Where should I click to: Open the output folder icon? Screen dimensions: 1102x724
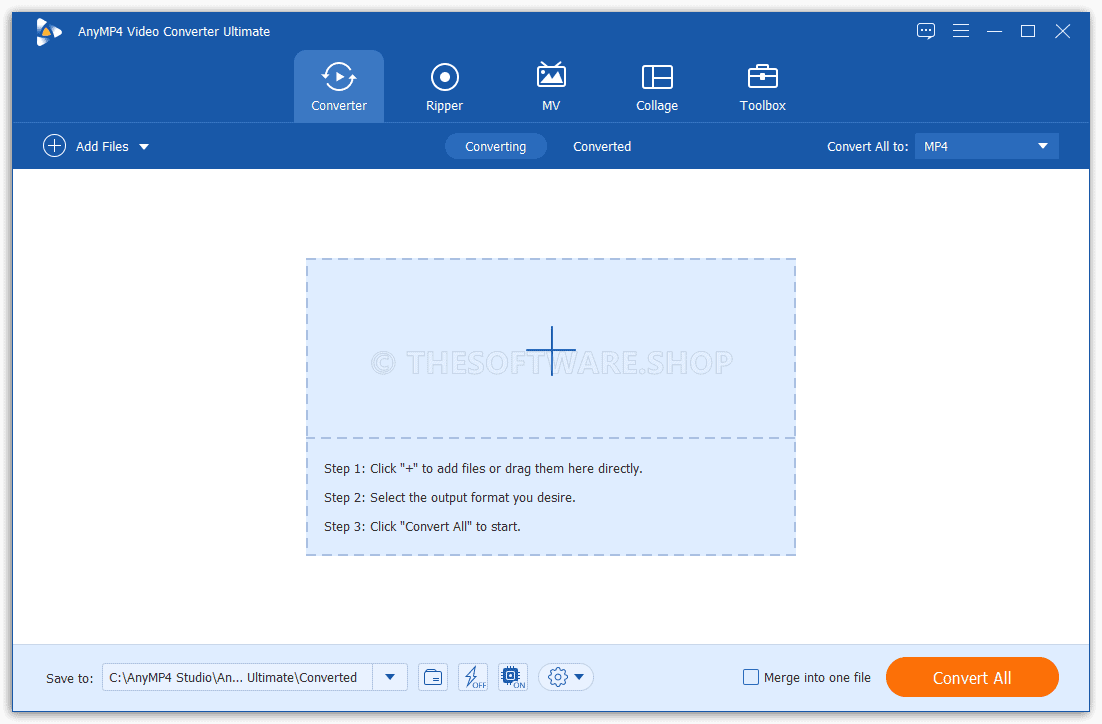point(433,678)
